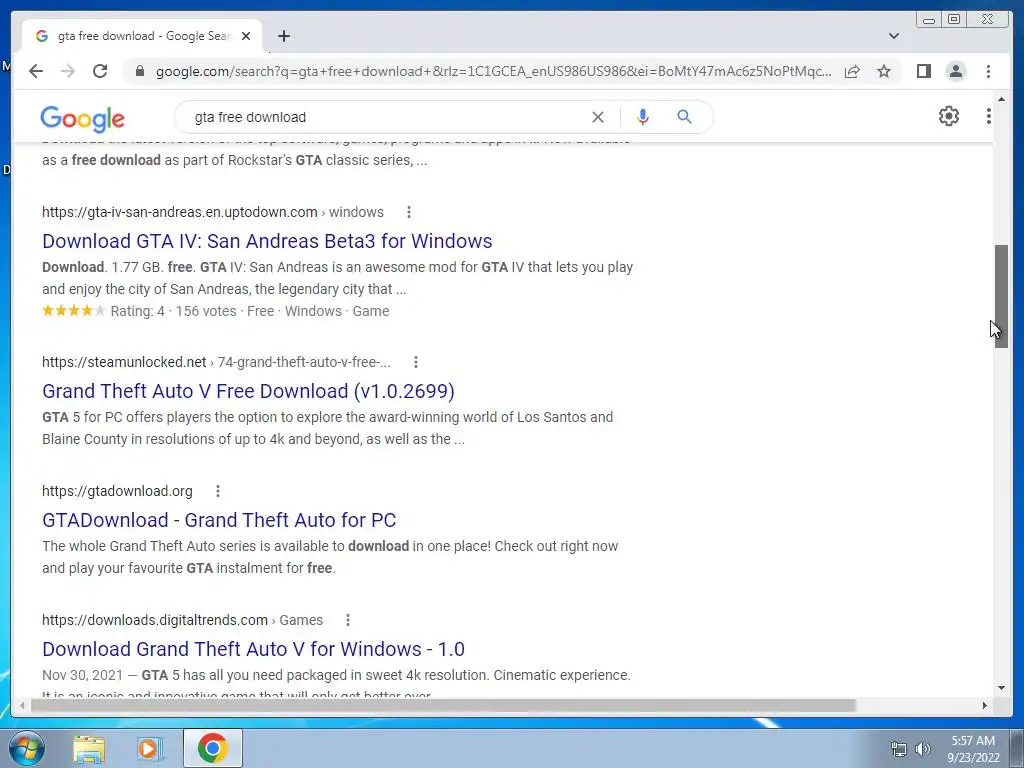1024x768 pixels.
Task: Open the Chrome three-dot menu
Action: (x=988, y=71)
